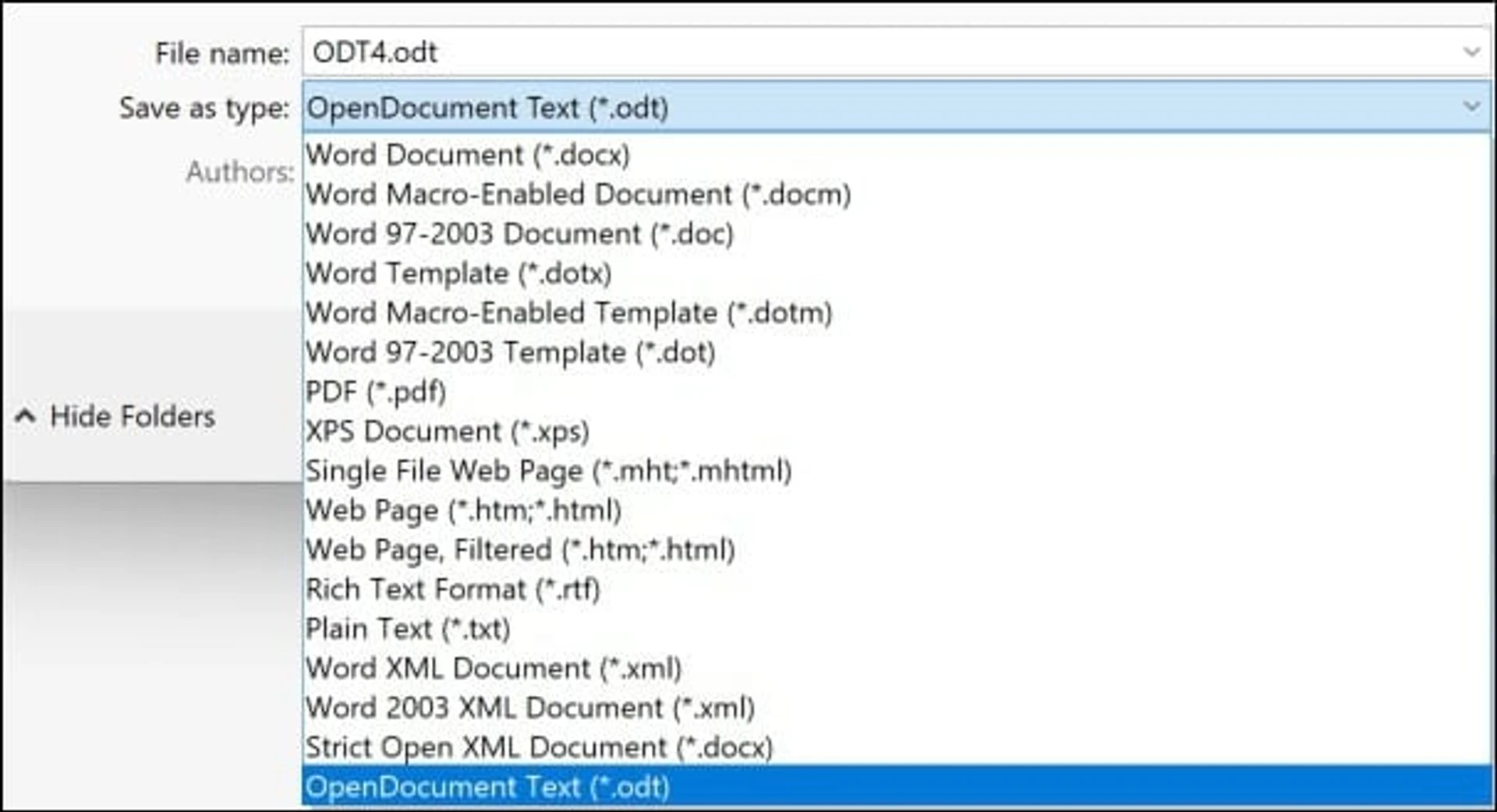Viewport: 1497px width, 812px height.
Task: Select Web Page (*.htm;*.html) option
Action: 897,510
